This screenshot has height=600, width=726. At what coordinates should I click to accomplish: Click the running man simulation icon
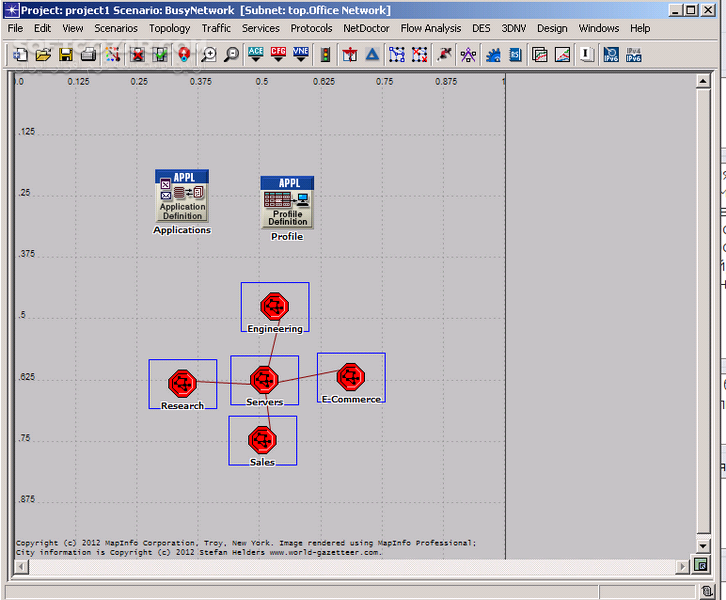click(444, 55)
